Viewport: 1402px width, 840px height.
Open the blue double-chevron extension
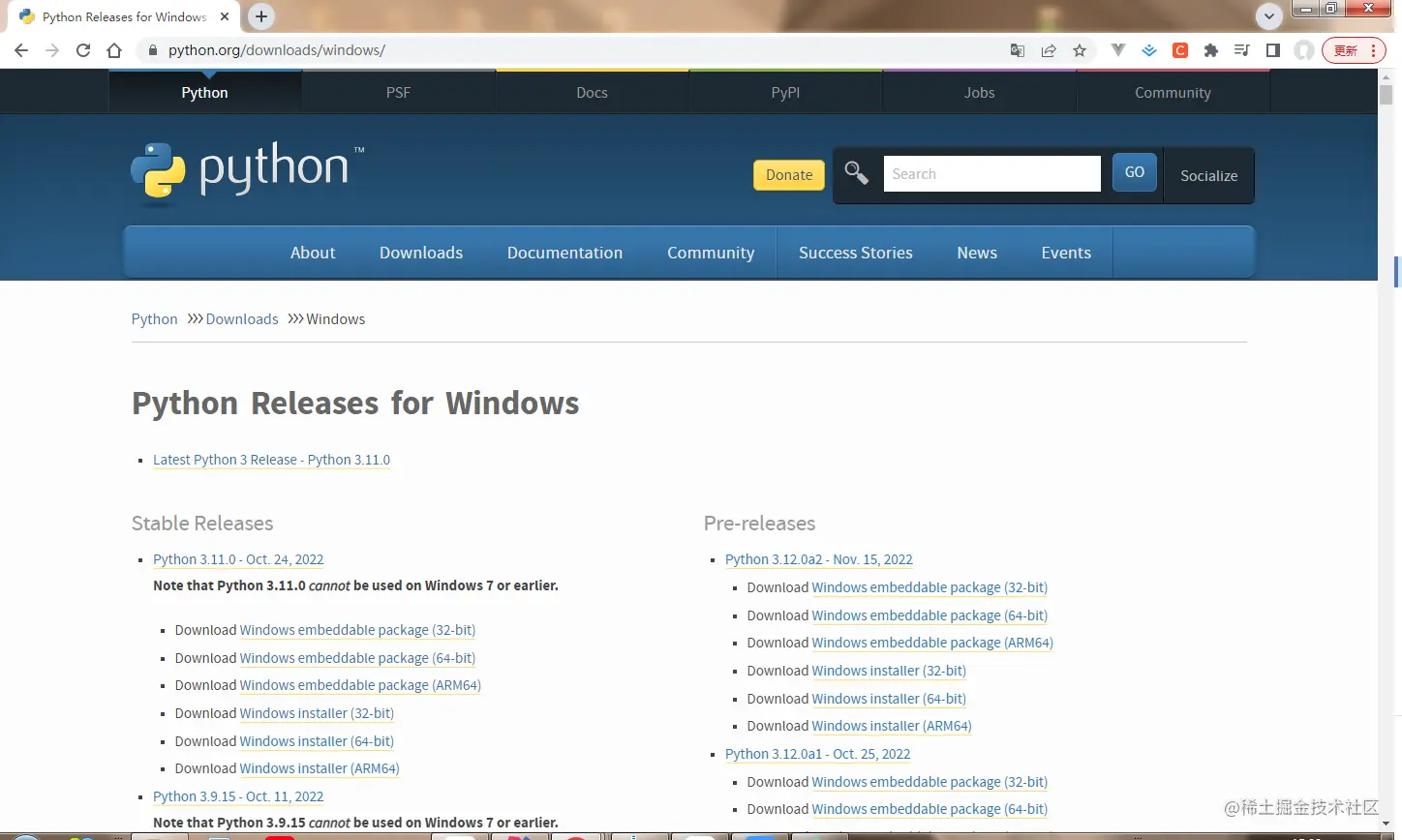pos(1149,50)
